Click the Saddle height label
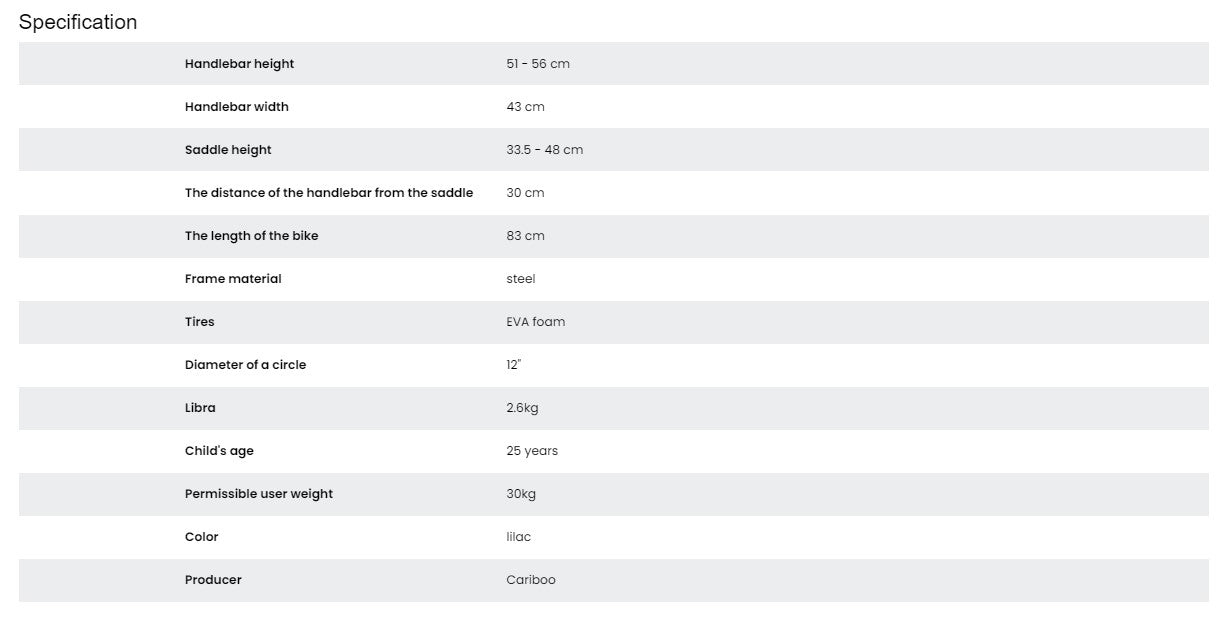 [228, 150]
